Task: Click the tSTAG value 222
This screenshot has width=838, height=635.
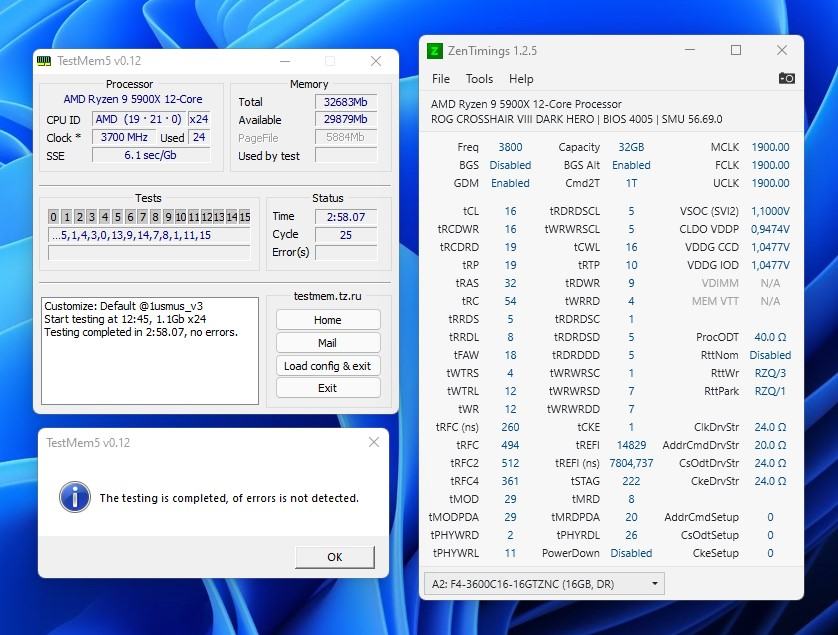Action: pos(631,481)
